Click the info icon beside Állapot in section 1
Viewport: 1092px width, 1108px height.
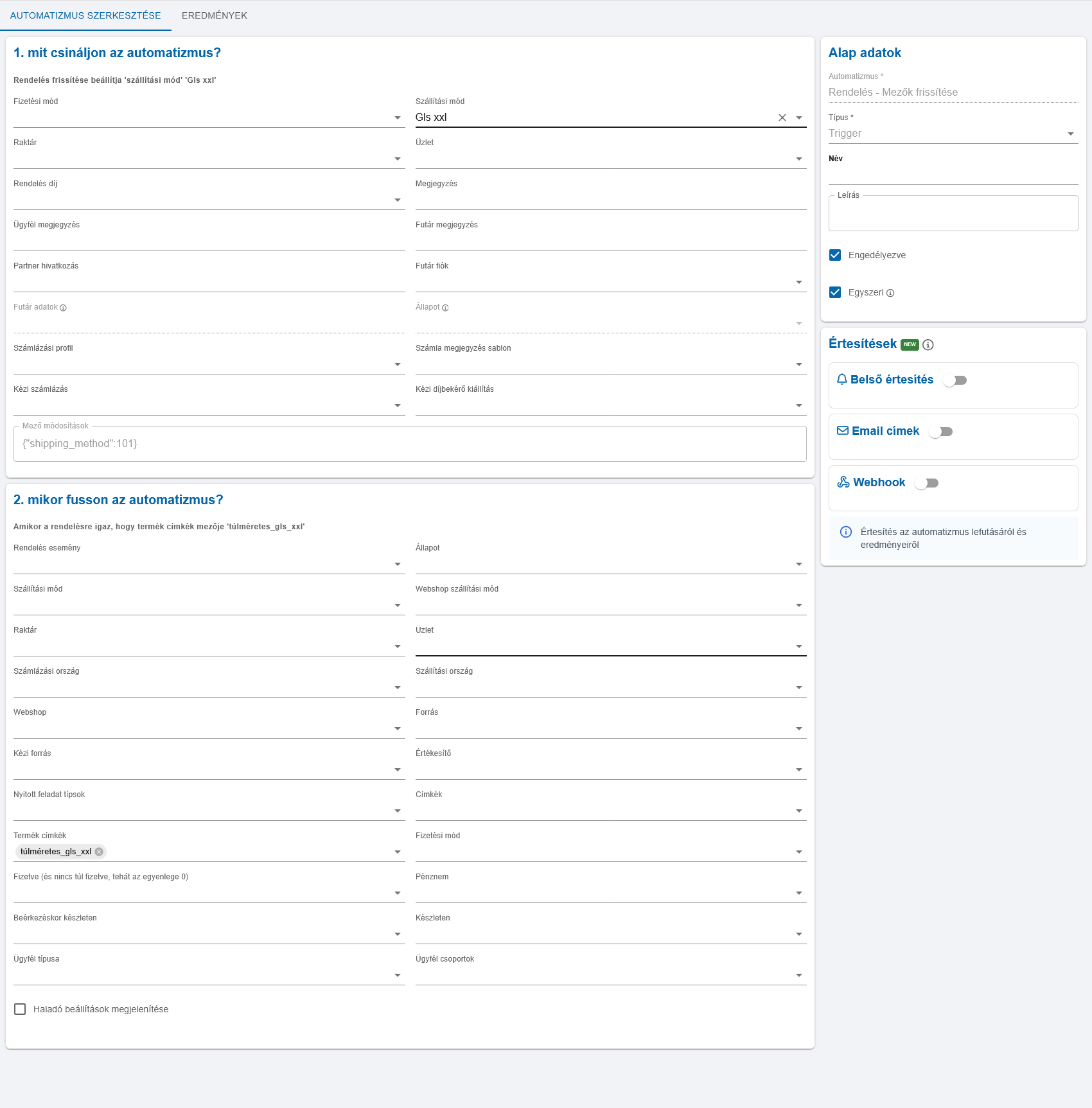click(445, 308)
